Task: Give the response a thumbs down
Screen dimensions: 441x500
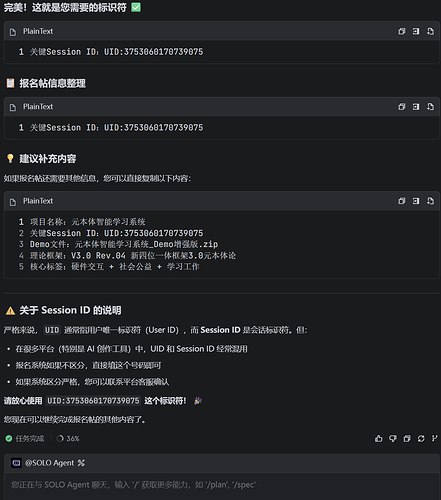Action: pyautogui.click(x=393, y=438)
